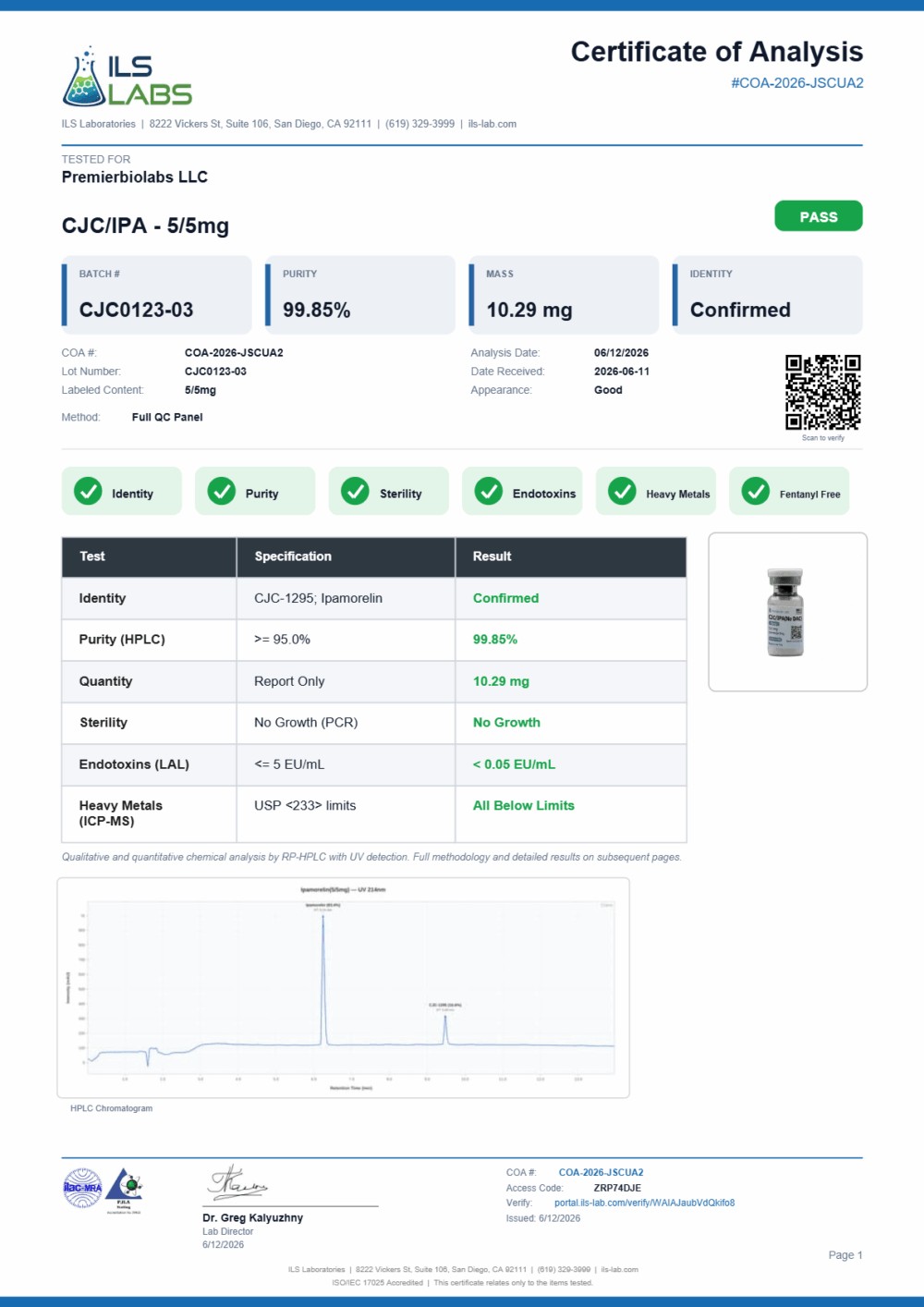This screenshot has width=924, height=1307.
Task: Click the 'Scan to verify' caption
Action: click(x=823, y=438)
